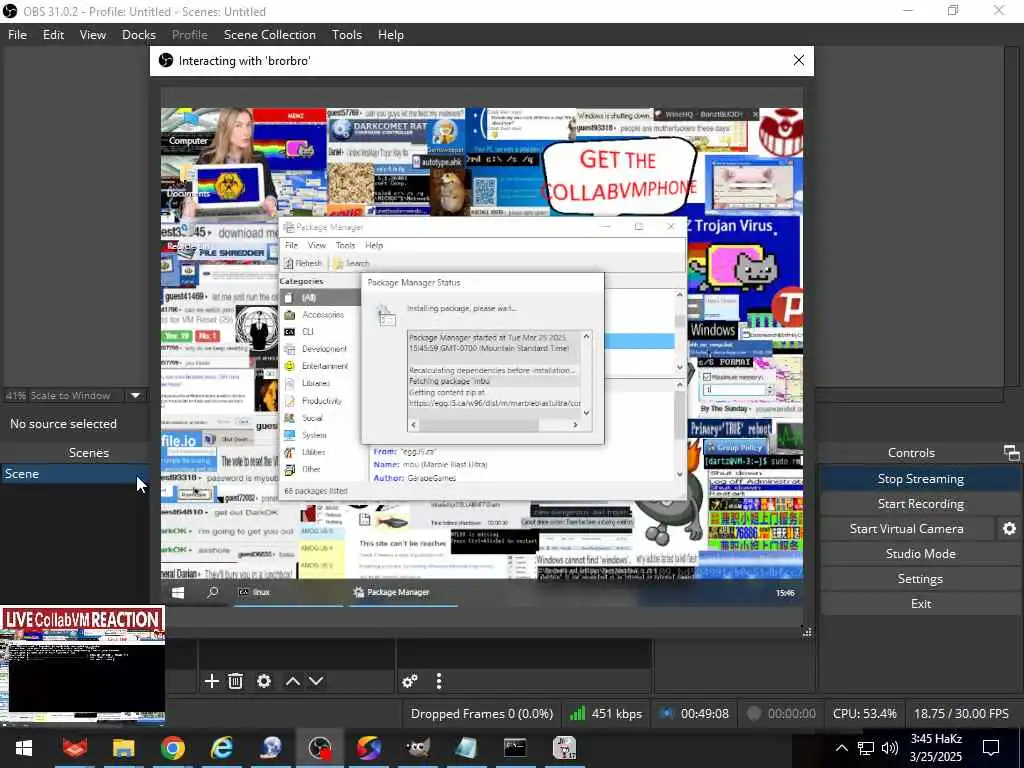Click 'linux' button on VM taskbar
Viewport: 1024px width, 768px height.
(288, 592)
